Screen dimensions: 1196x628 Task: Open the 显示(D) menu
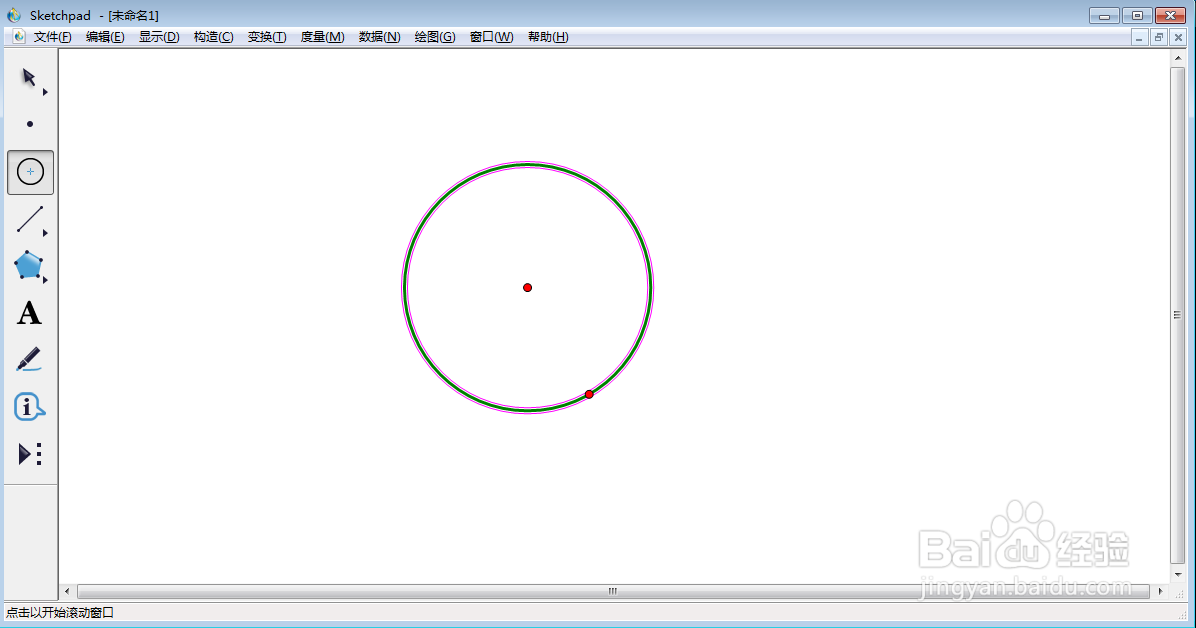pos(159,37)
